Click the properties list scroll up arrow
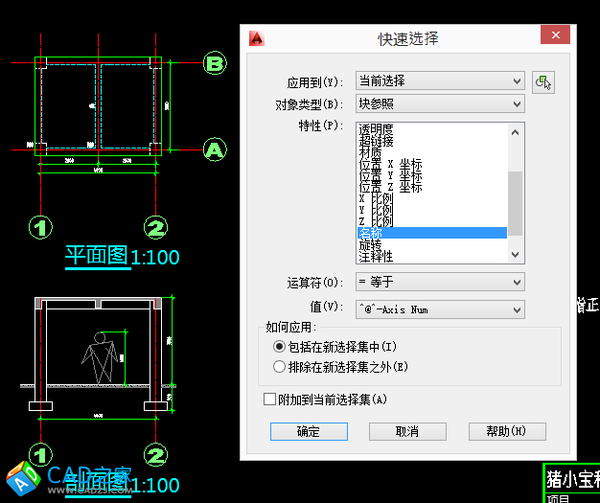The image size is (600, 503). click(515, 132)
